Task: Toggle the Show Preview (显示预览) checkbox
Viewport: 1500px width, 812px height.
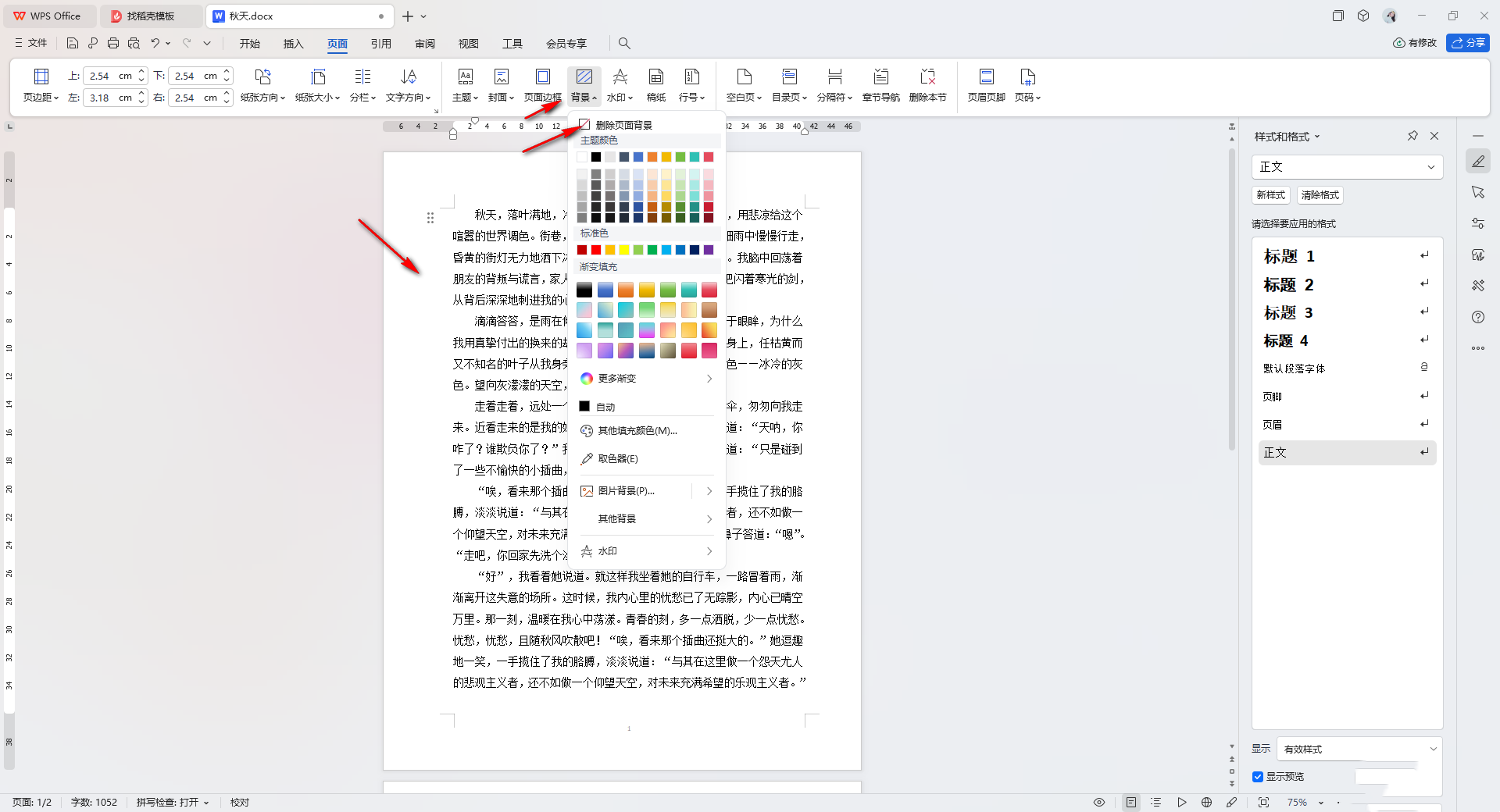Action: (1258, 777)
